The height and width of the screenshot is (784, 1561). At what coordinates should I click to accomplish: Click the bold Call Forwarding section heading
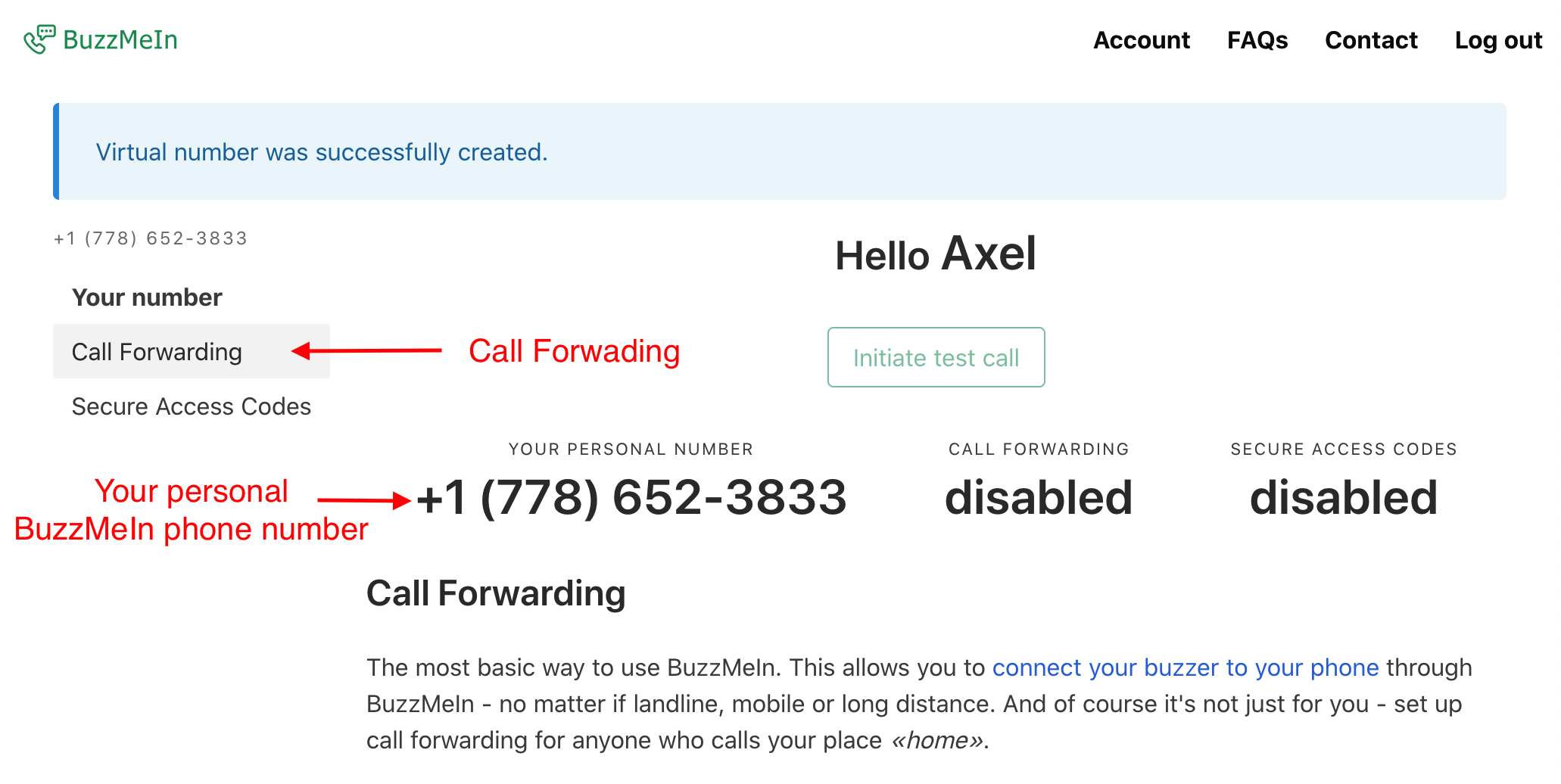[x=496, y=593]
